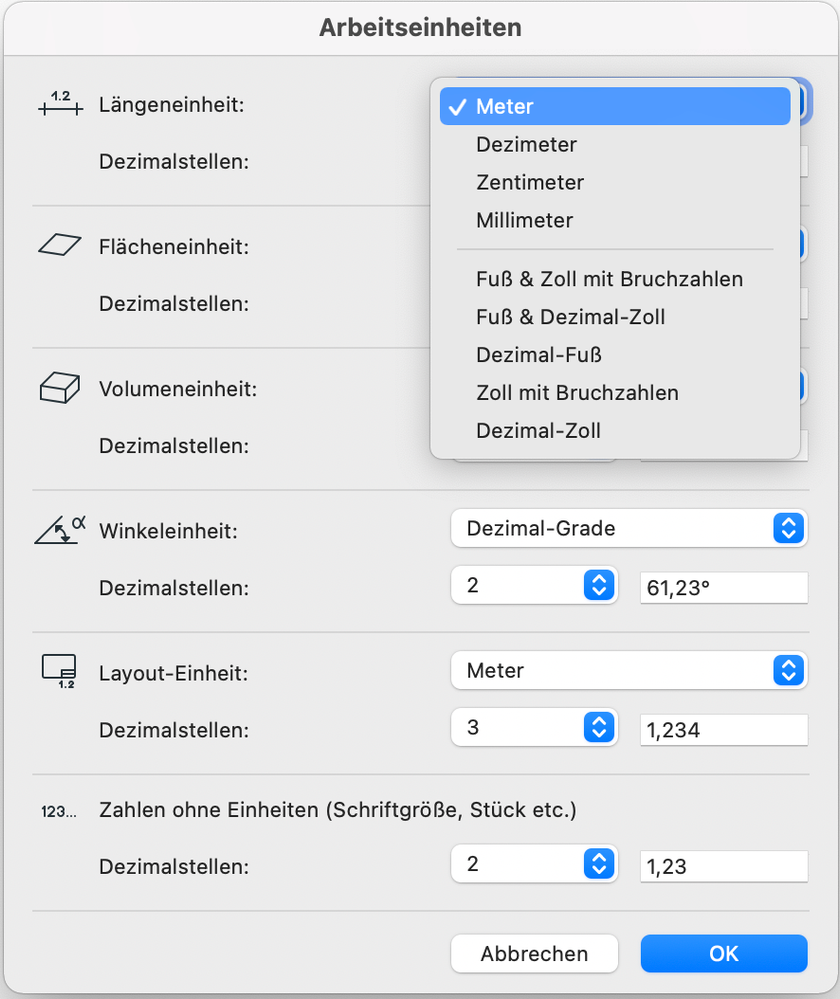Choose Dezimeter from the length list
This screenshot has height=999, width=840.
pos(526,145)
